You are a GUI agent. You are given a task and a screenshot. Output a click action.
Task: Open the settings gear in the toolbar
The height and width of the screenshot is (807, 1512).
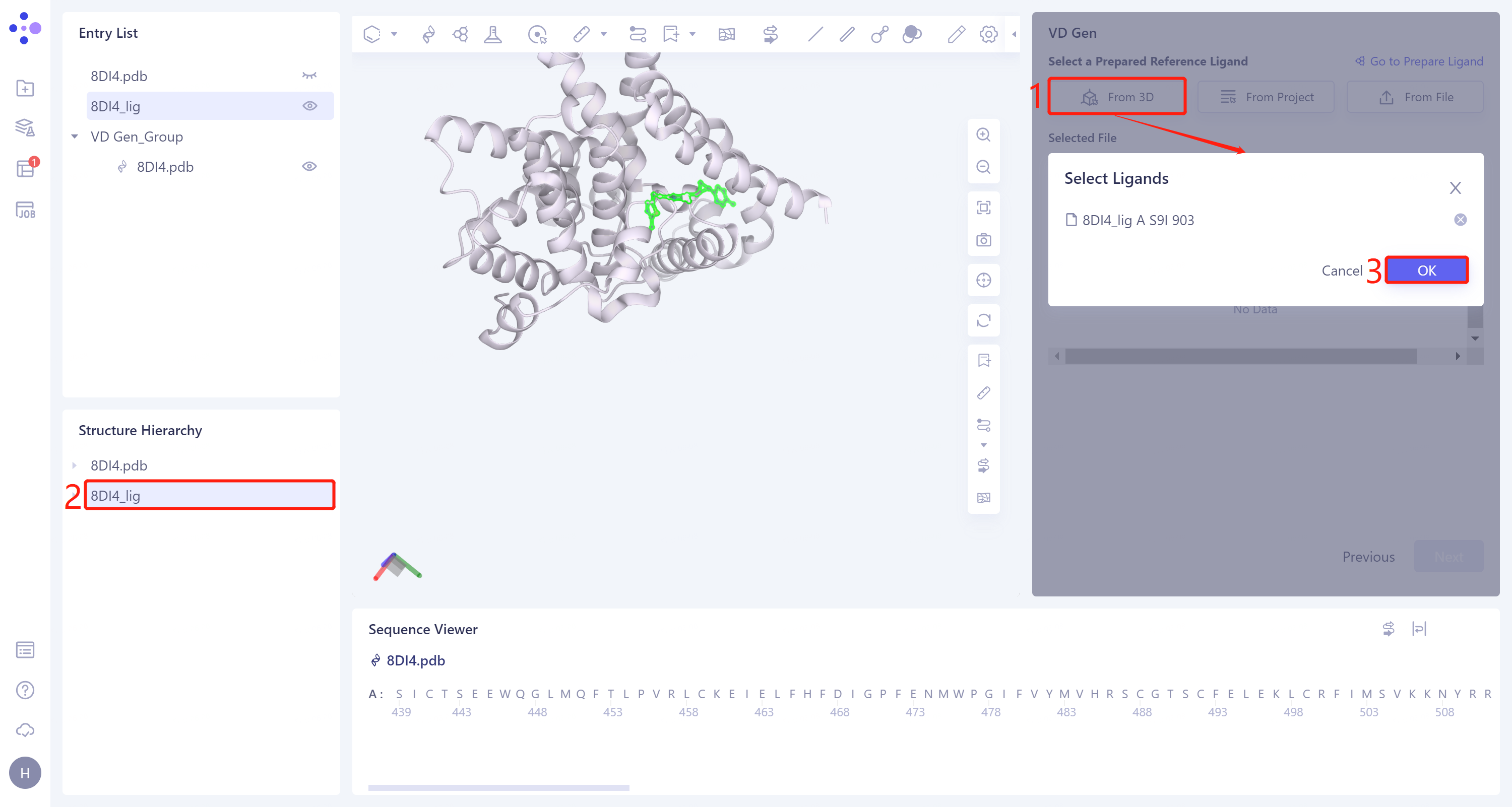(988, 34)
